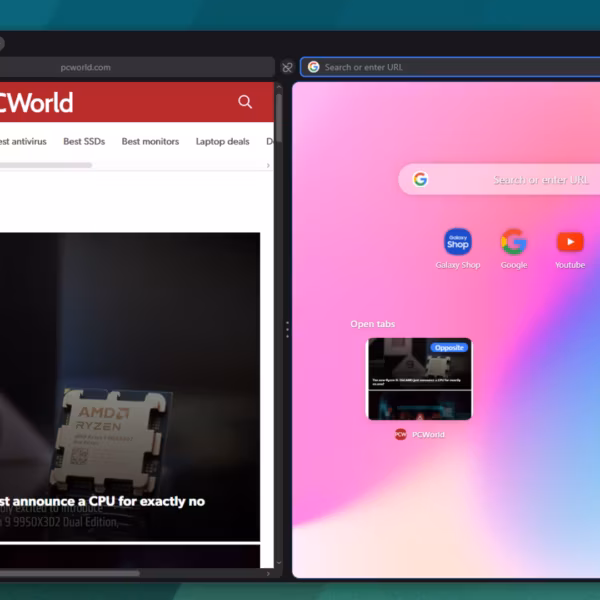Open the Best SSDs link
The image size is (600, 600).
(x=84, y=142)
